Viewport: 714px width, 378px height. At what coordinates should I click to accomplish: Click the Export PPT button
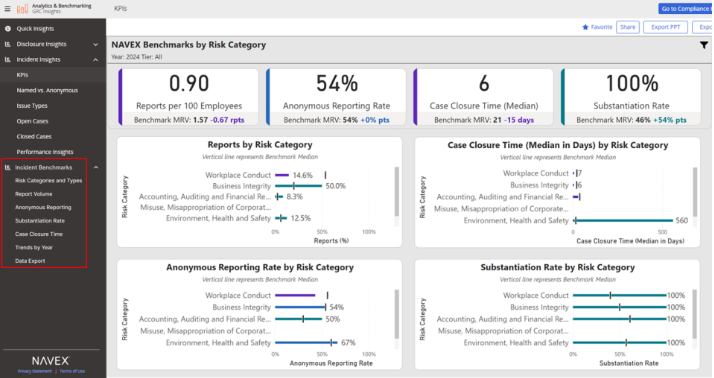click(x=666, y=27)
